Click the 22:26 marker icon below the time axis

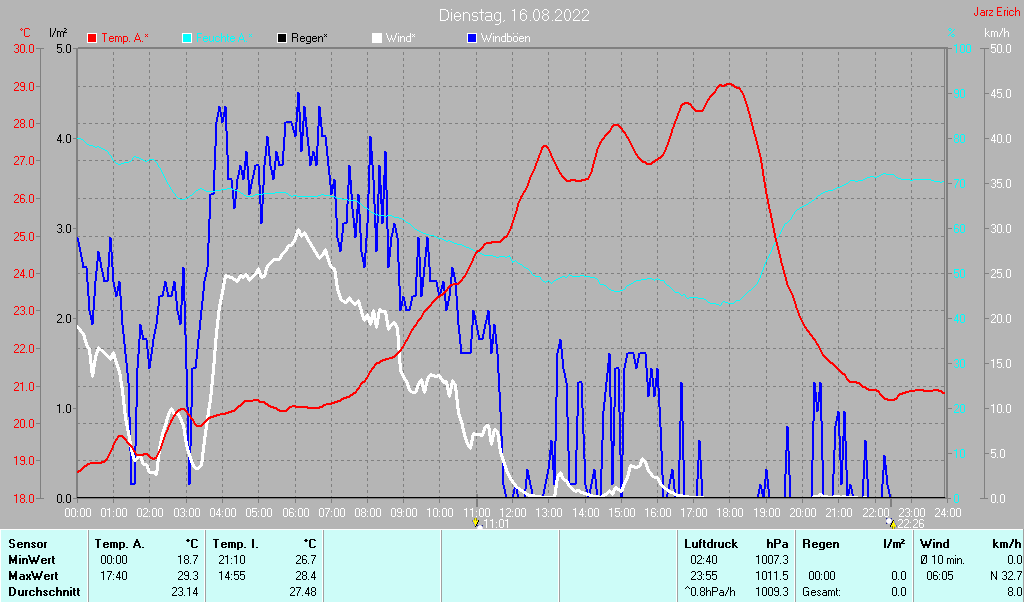click(891, 522)
